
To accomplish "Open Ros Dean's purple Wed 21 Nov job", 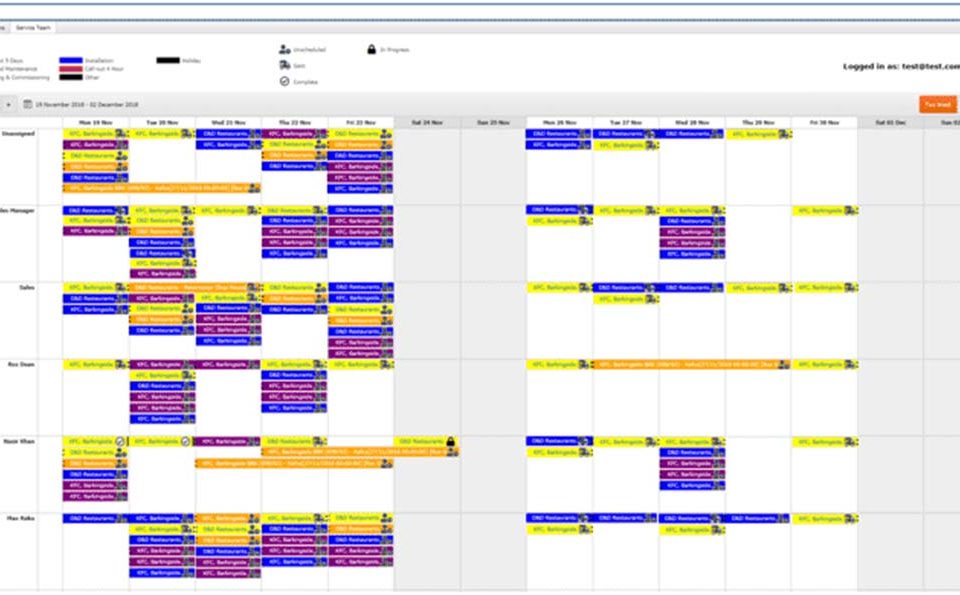I will [228, 365].
